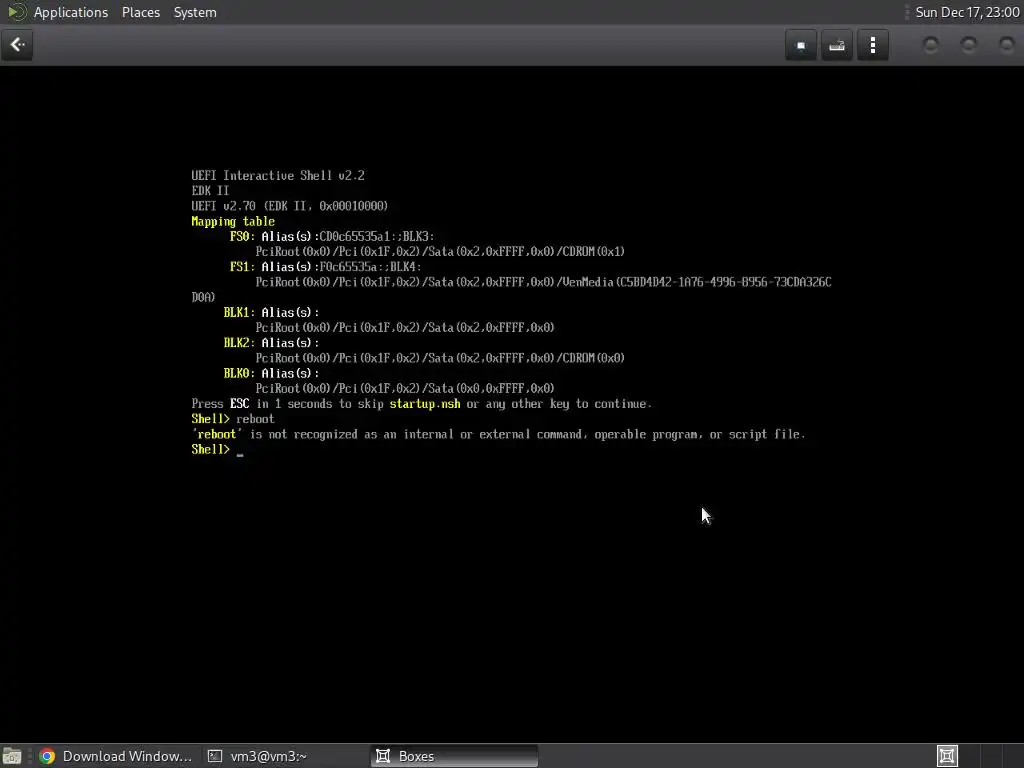
Task: Go back using the Boxes back arrow
Action: click(17, 45)
